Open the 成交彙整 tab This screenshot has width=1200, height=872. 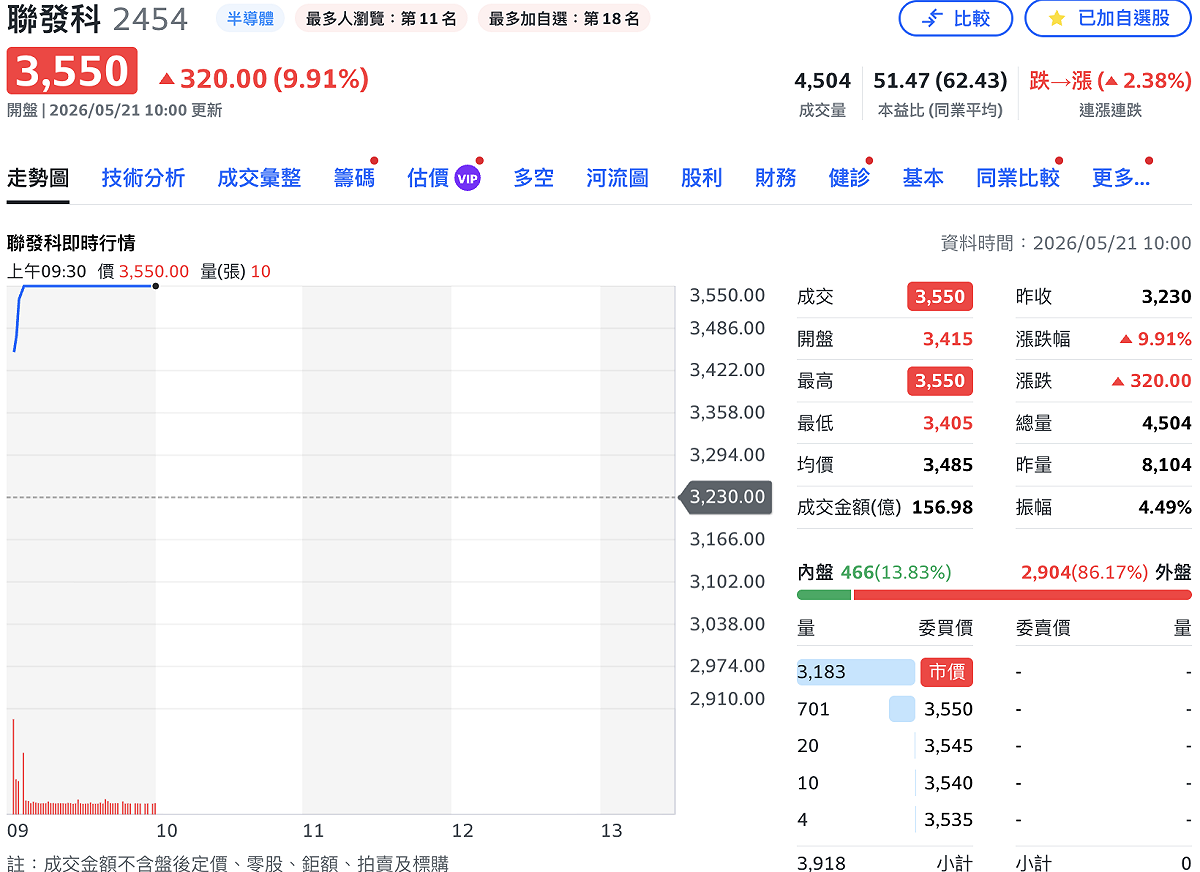point(259,178)
